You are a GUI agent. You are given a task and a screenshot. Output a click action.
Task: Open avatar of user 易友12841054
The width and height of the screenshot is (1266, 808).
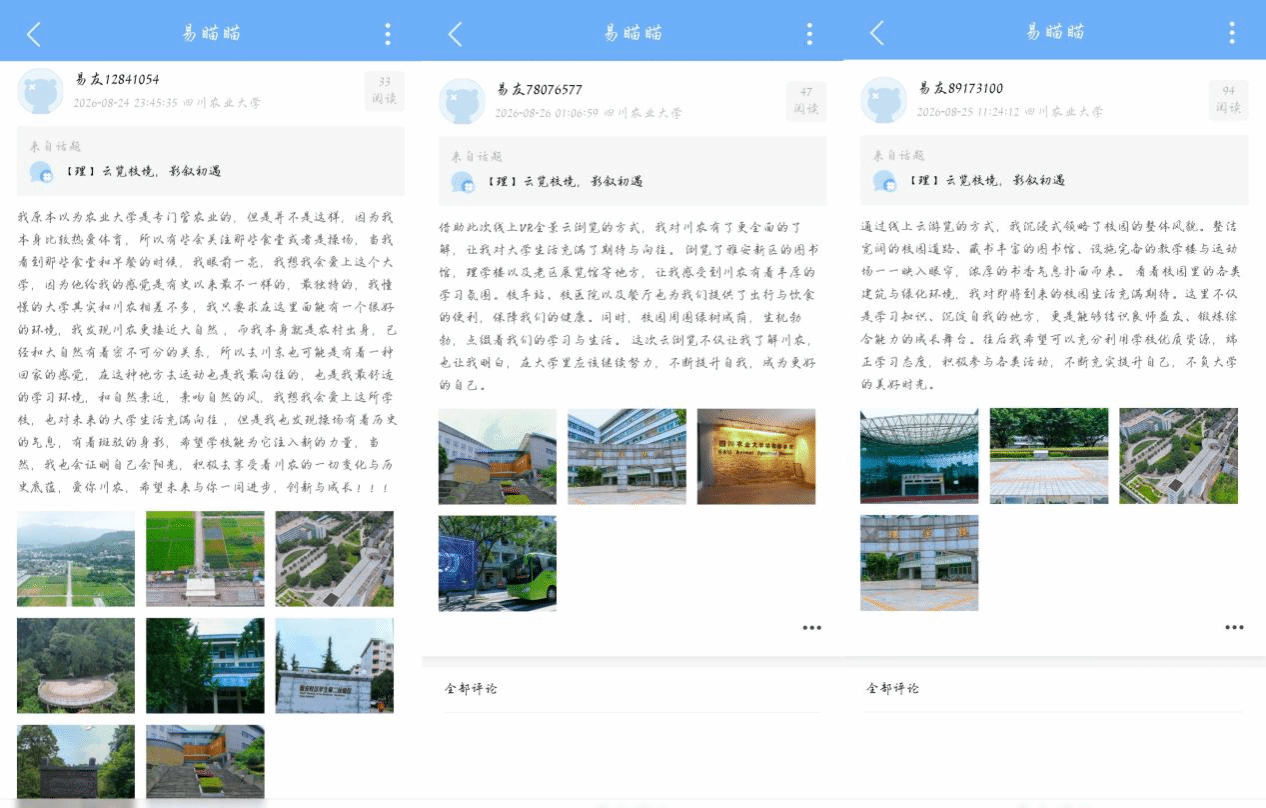point(41,91)
